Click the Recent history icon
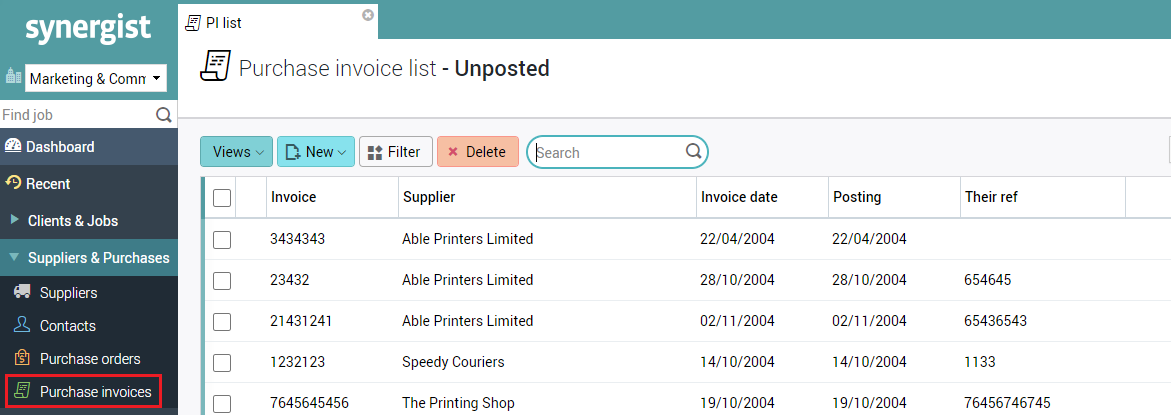 [13, 183]
